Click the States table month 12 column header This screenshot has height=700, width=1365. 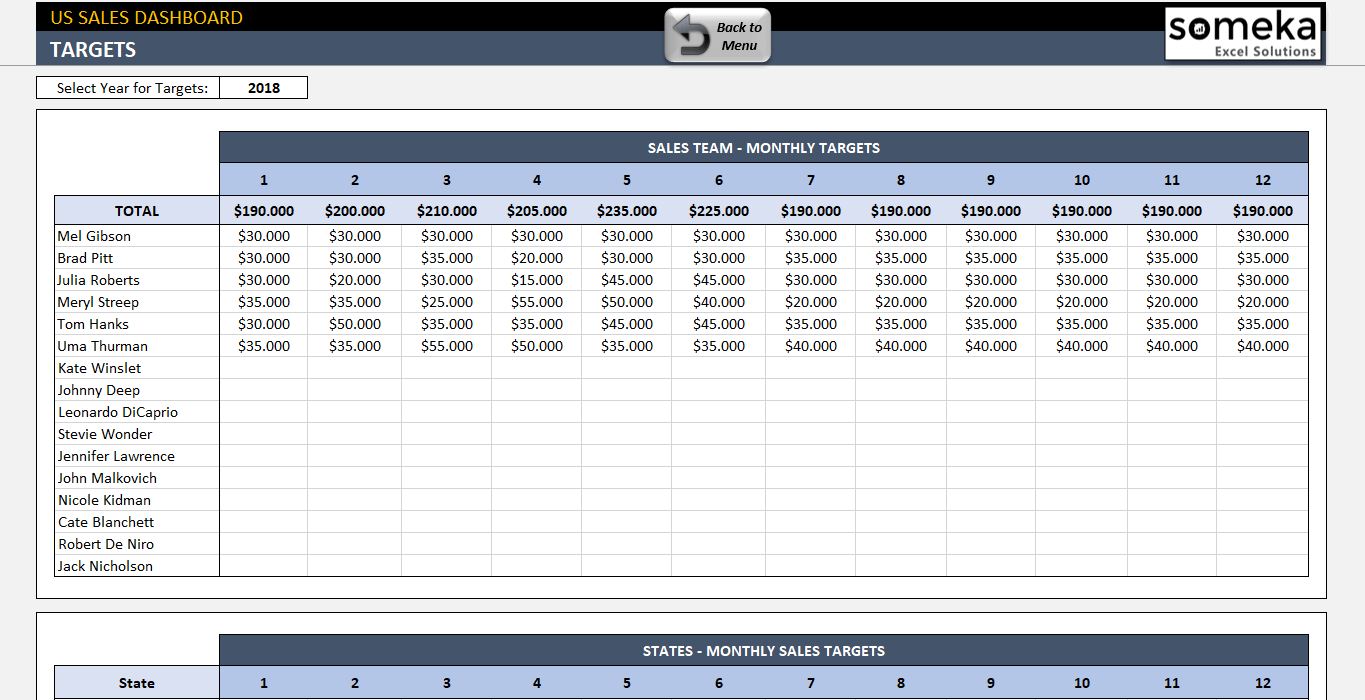pyautogui.click(x=1263, y=683)
